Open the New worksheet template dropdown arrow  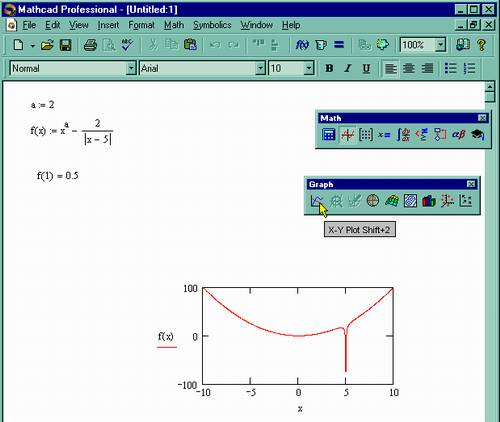[32, 45]
